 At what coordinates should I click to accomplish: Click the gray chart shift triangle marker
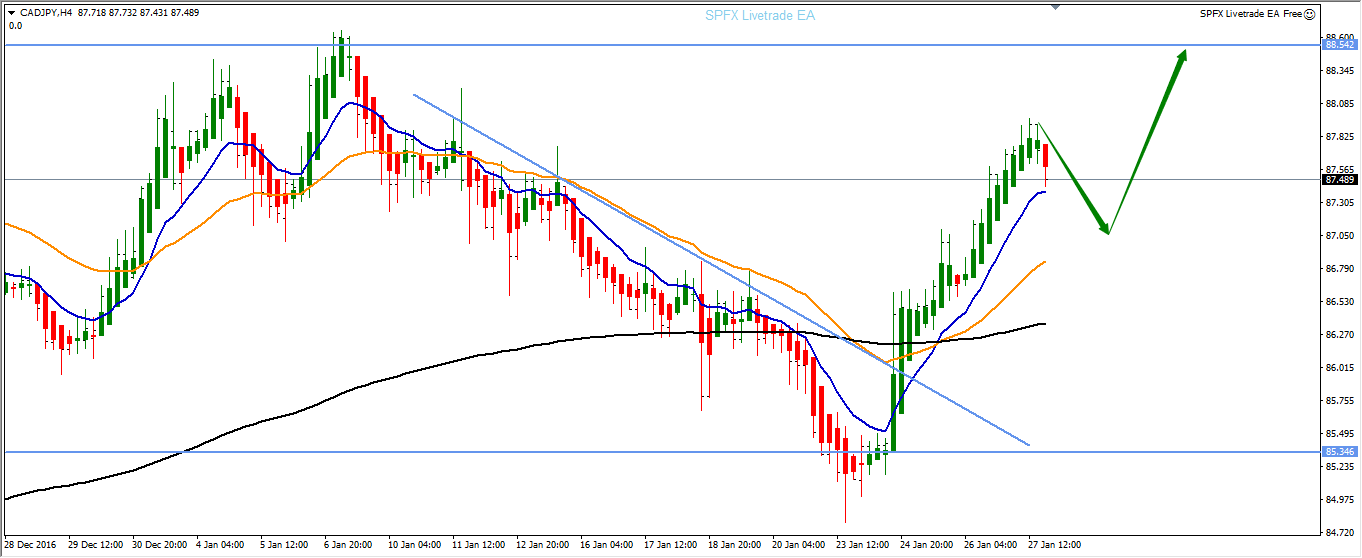[1054, 6]
